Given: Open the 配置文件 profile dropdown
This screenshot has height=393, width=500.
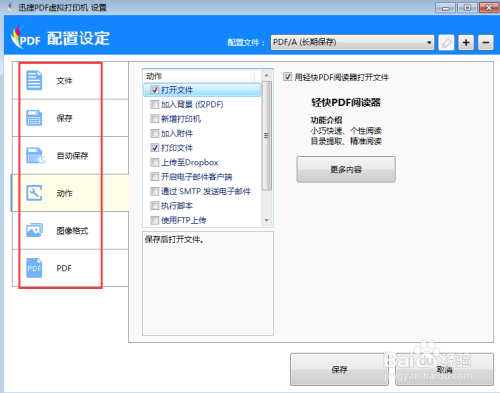Looking at the screenshot, I should click(x=352, y=42).
